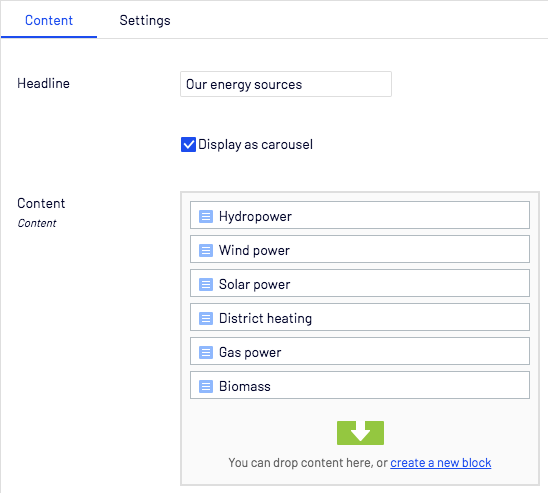Click the Hydropower block icon
Screen dimensions: 548x493
point(206,216)
